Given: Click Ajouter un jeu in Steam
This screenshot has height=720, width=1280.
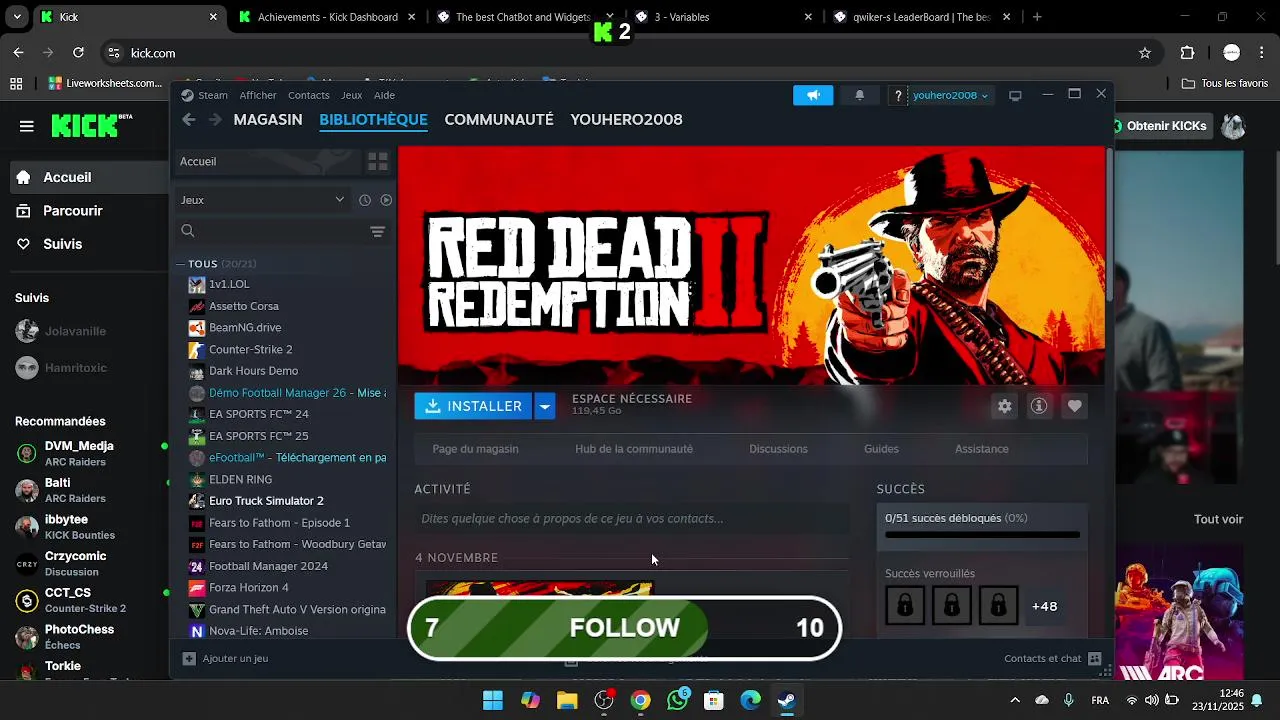Looking at the screenshot, I should 225,658.
